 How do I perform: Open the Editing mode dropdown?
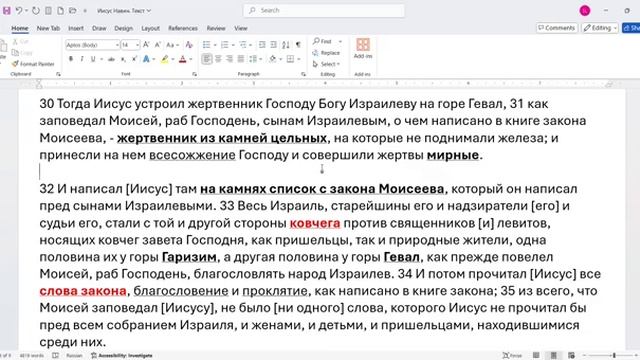[600, 28]
